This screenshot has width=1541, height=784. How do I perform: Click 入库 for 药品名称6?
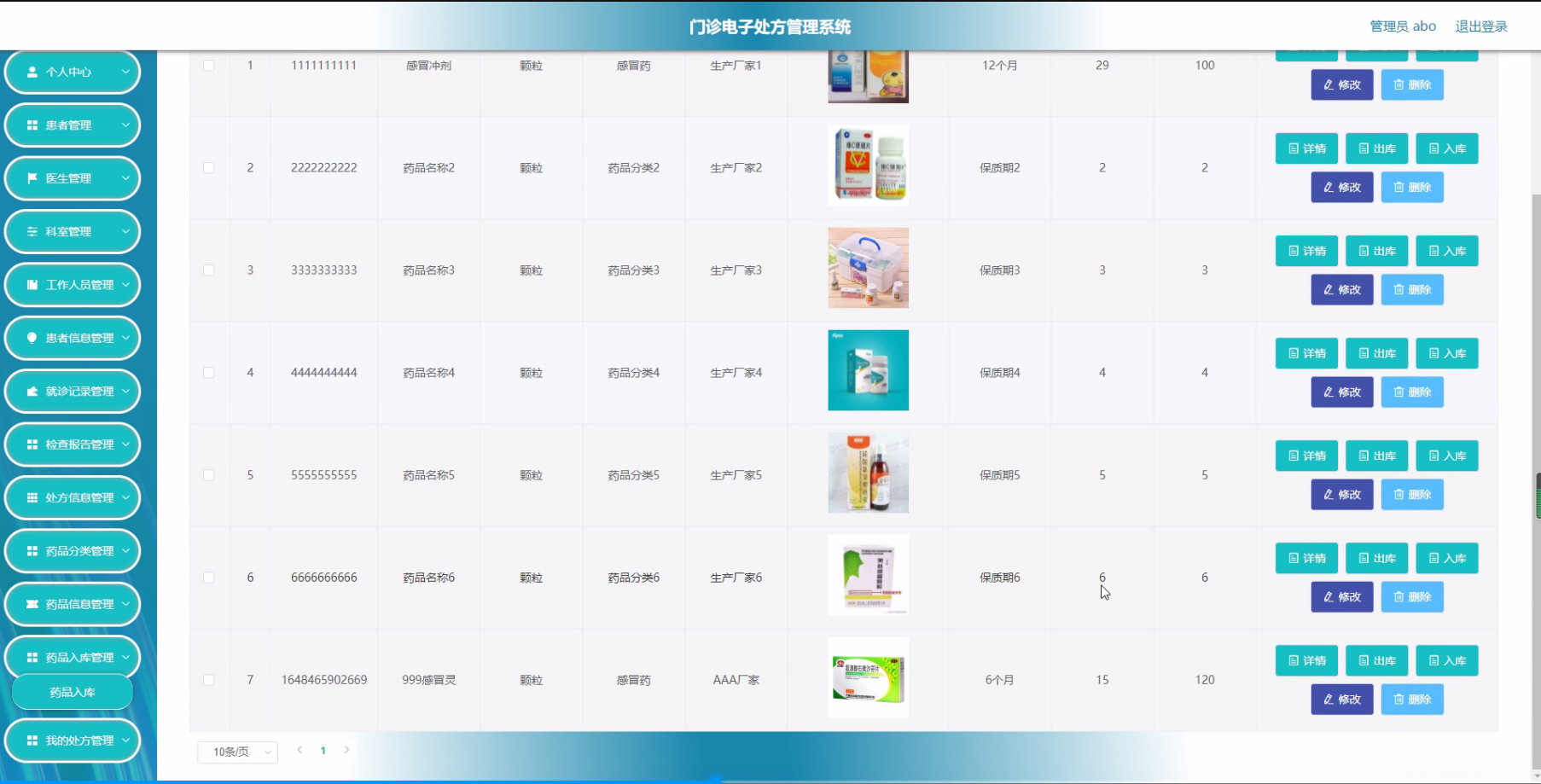coord(1447,558)
